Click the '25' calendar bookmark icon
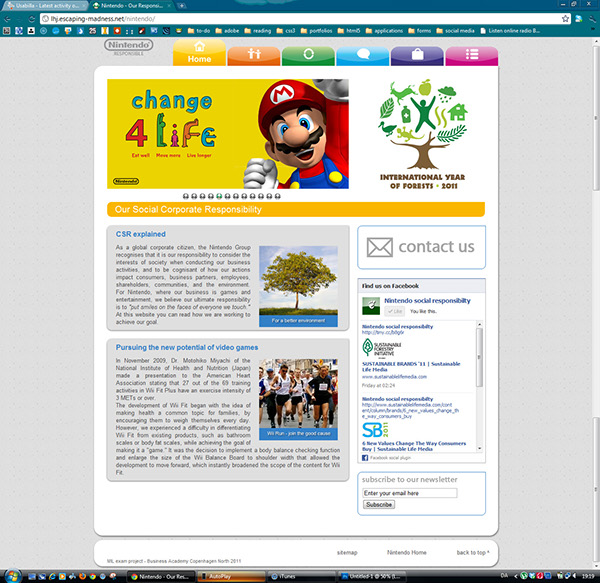The image size is (600, 583). pyautogui.click(x=92, y=31)
